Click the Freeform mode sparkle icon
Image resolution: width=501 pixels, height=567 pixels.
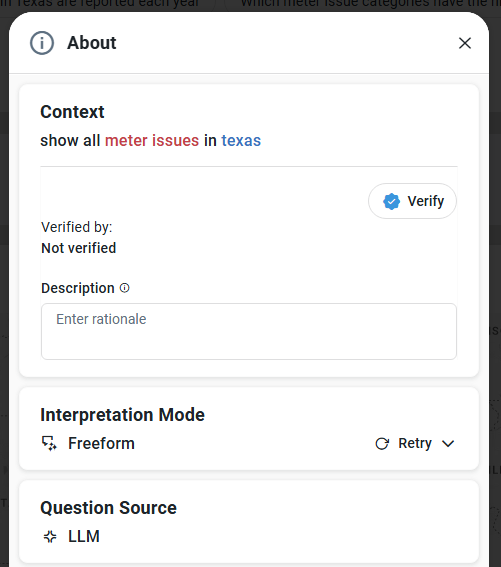coord(49,443)
